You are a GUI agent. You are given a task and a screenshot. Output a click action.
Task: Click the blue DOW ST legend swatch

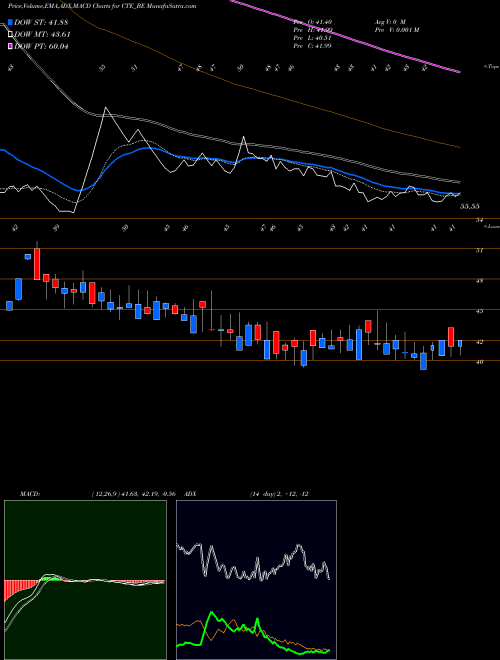10,22
